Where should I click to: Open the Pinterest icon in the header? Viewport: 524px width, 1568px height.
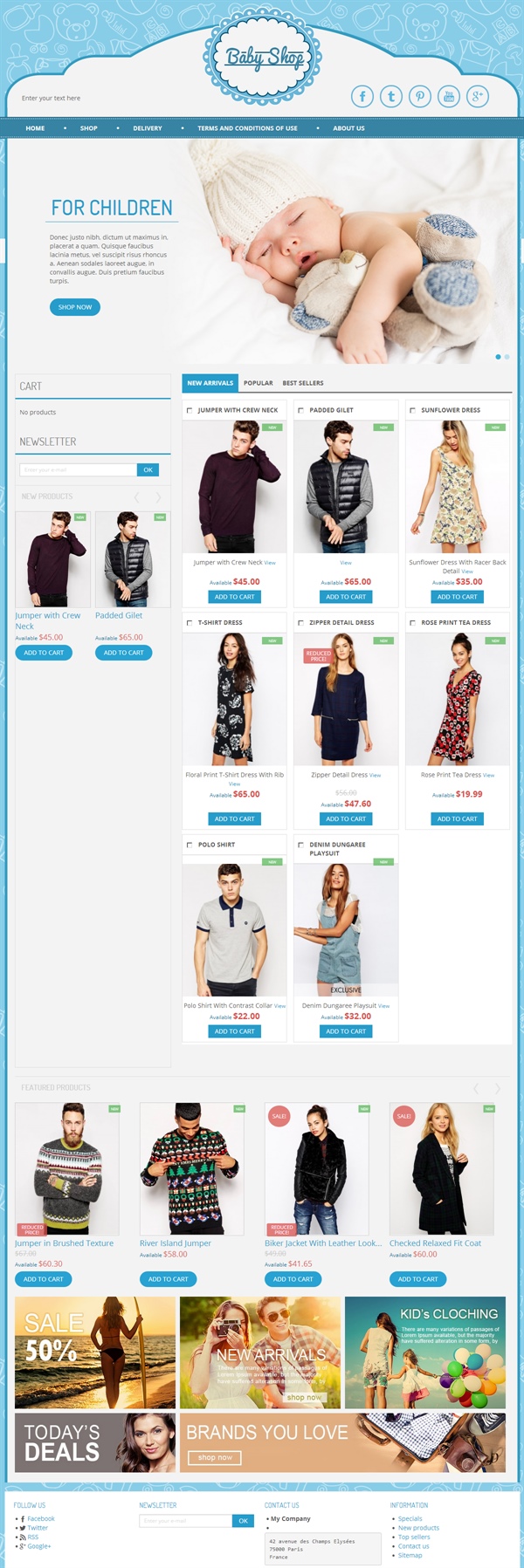coord(420,96)
